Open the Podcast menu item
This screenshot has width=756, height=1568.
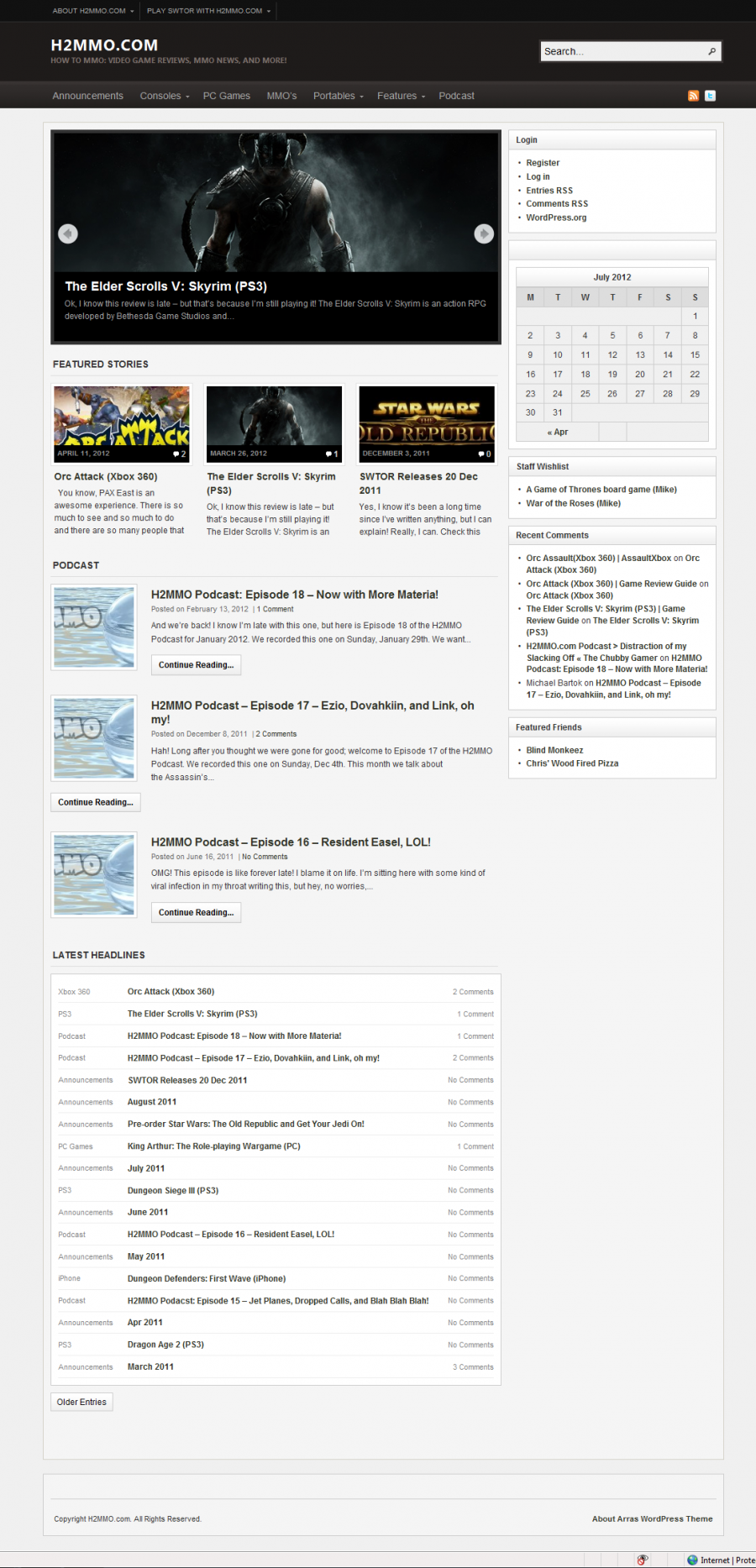456,96
